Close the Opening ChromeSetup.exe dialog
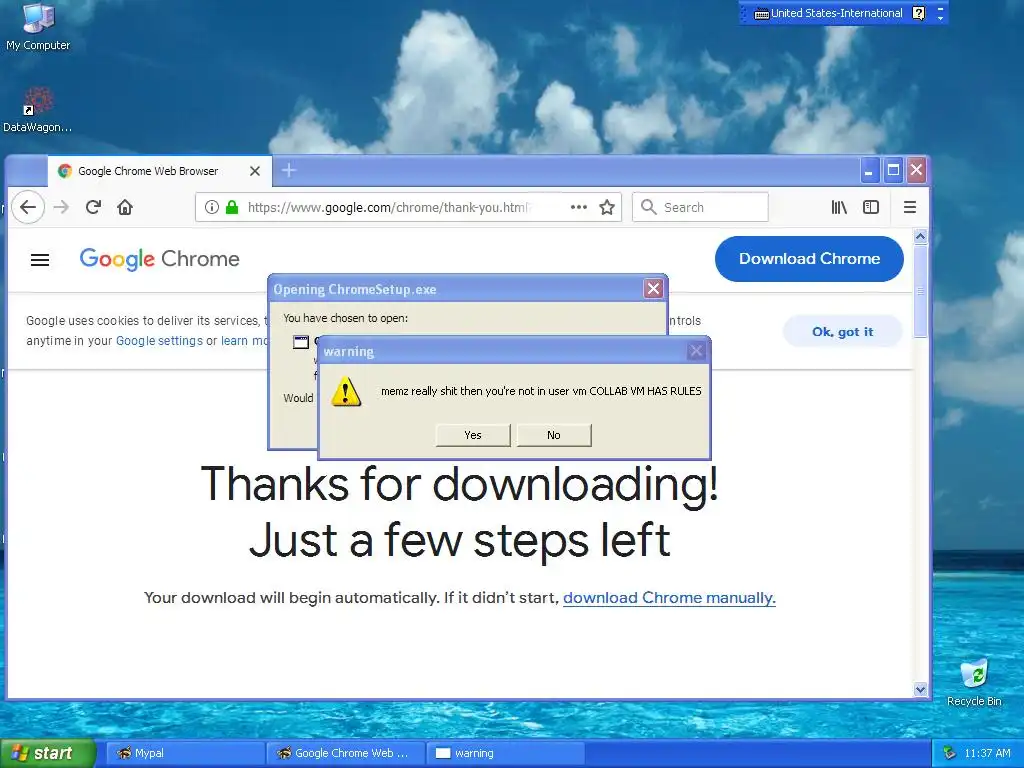1024x768 pixels. click(x=653, y=289)
